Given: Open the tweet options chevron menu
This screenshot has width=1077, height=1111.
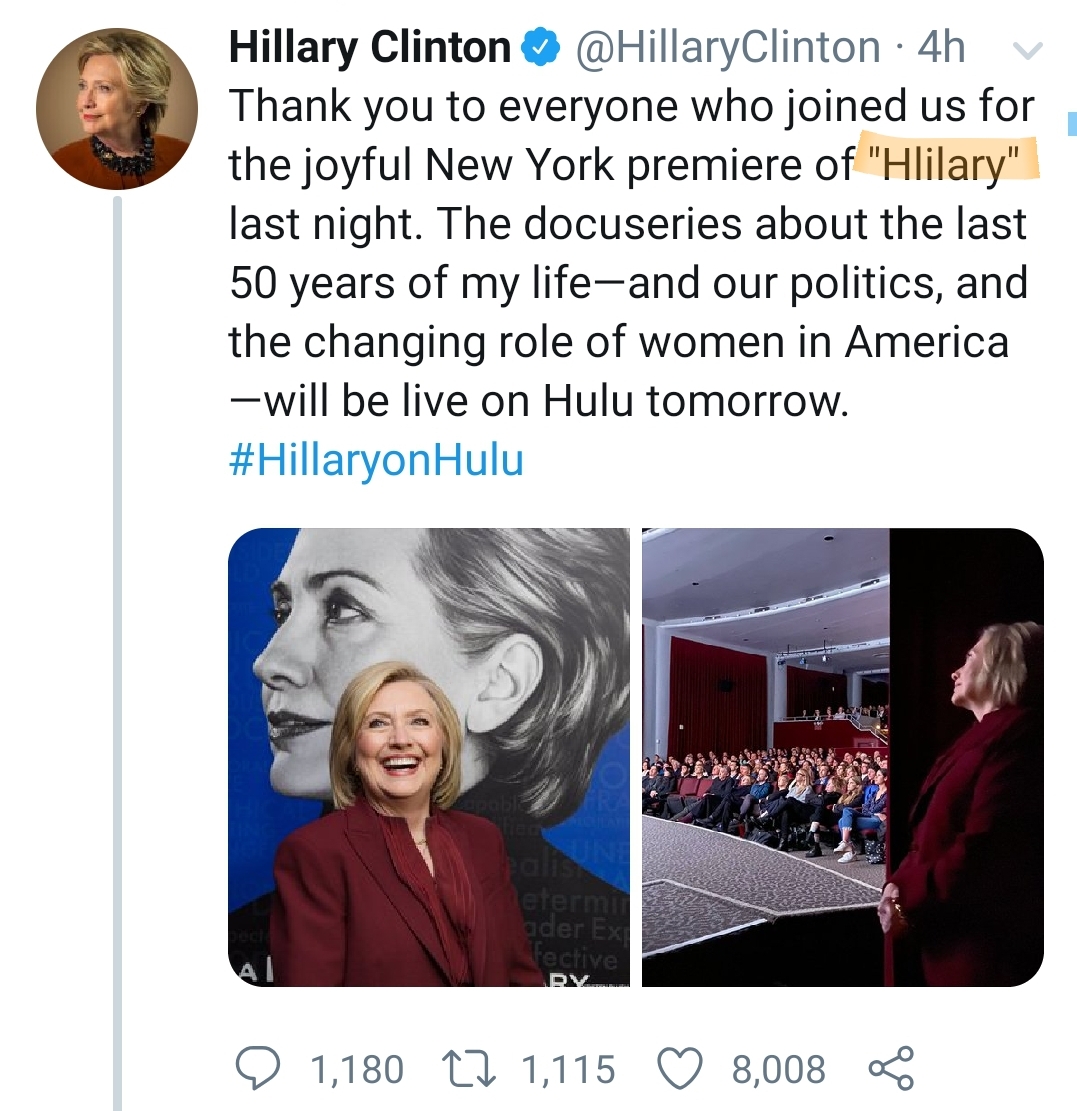Looking at the screenshot, I should [1027, 50].
